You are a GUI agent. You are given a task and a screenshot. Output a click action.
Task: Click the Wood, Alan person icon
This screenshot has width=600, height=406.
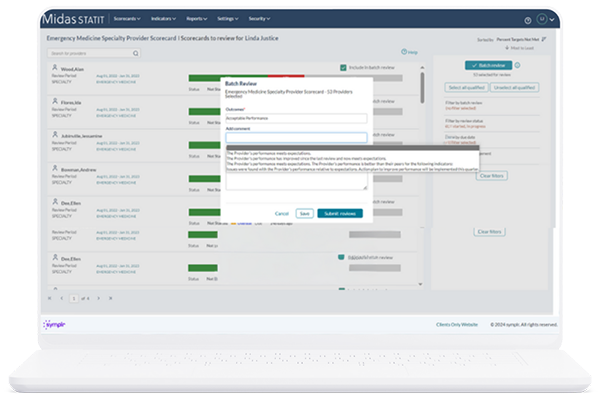coord(55,68)
